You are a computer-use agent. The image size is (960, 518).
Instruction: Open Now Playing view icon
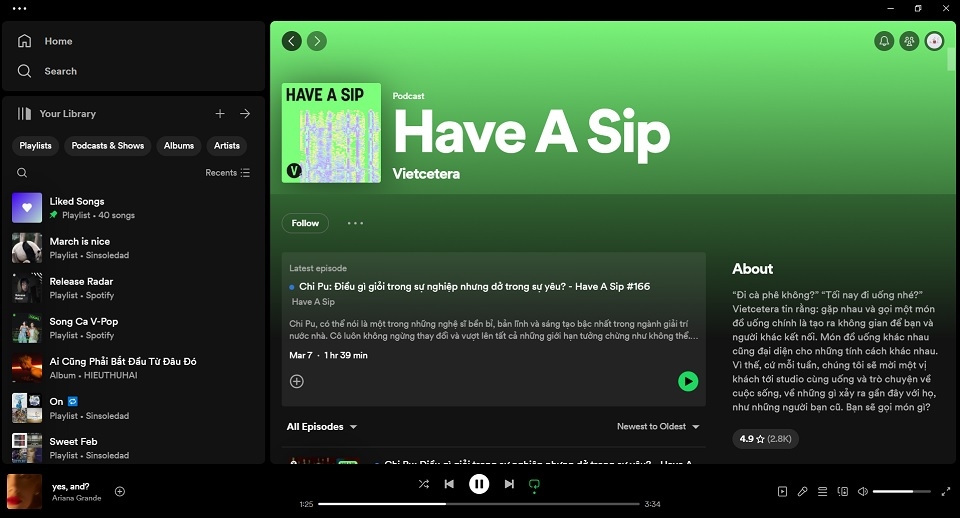click(782, 491)
